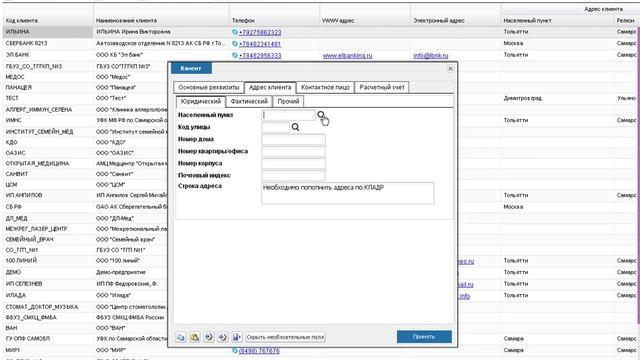Click the Скрыть необязательные поля button
The height and width of the screenshot is (360, 640).
[x=285, y=337]
